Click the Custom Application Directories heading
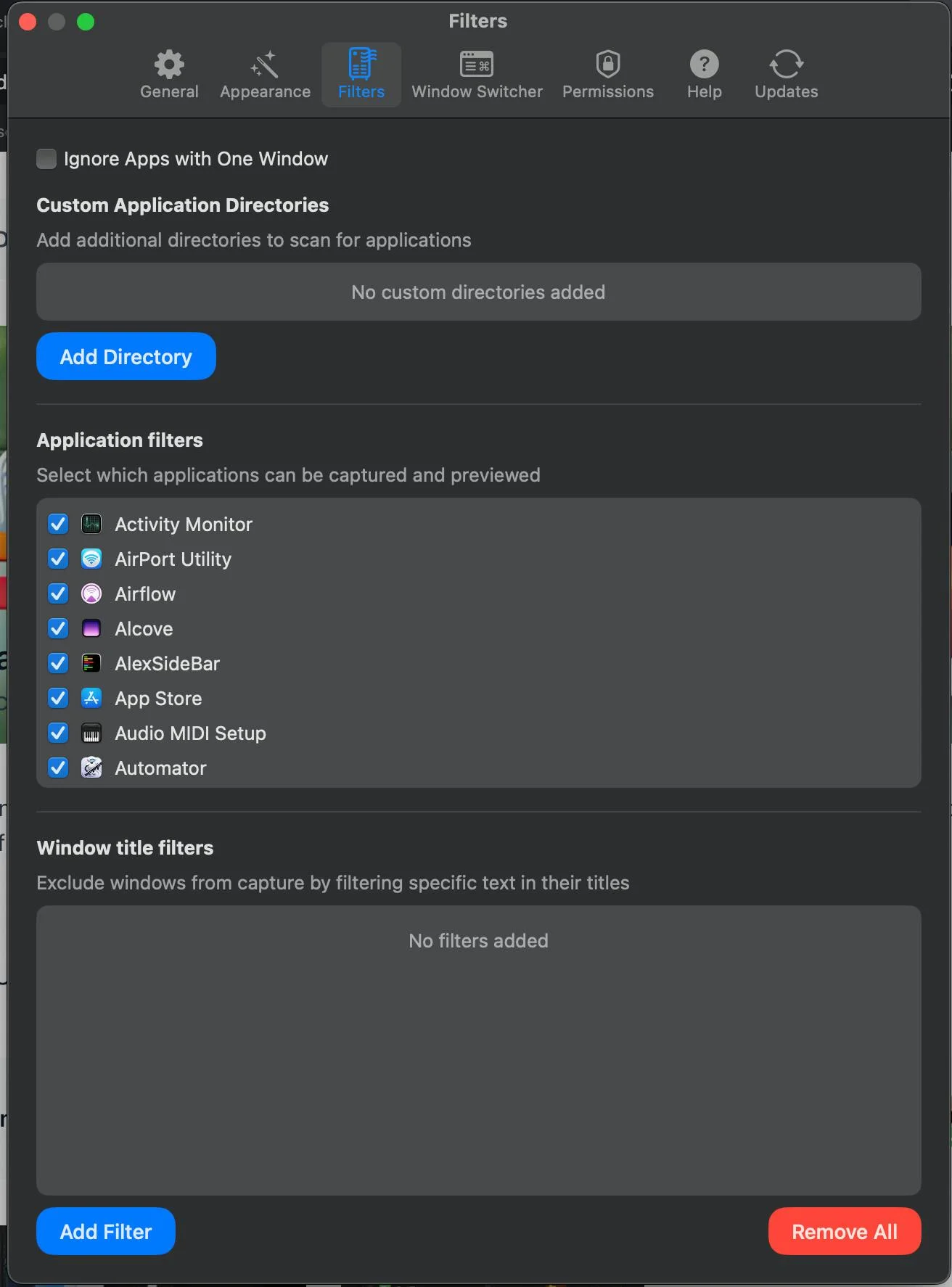 pyautogui.click(x=183, y=205)
